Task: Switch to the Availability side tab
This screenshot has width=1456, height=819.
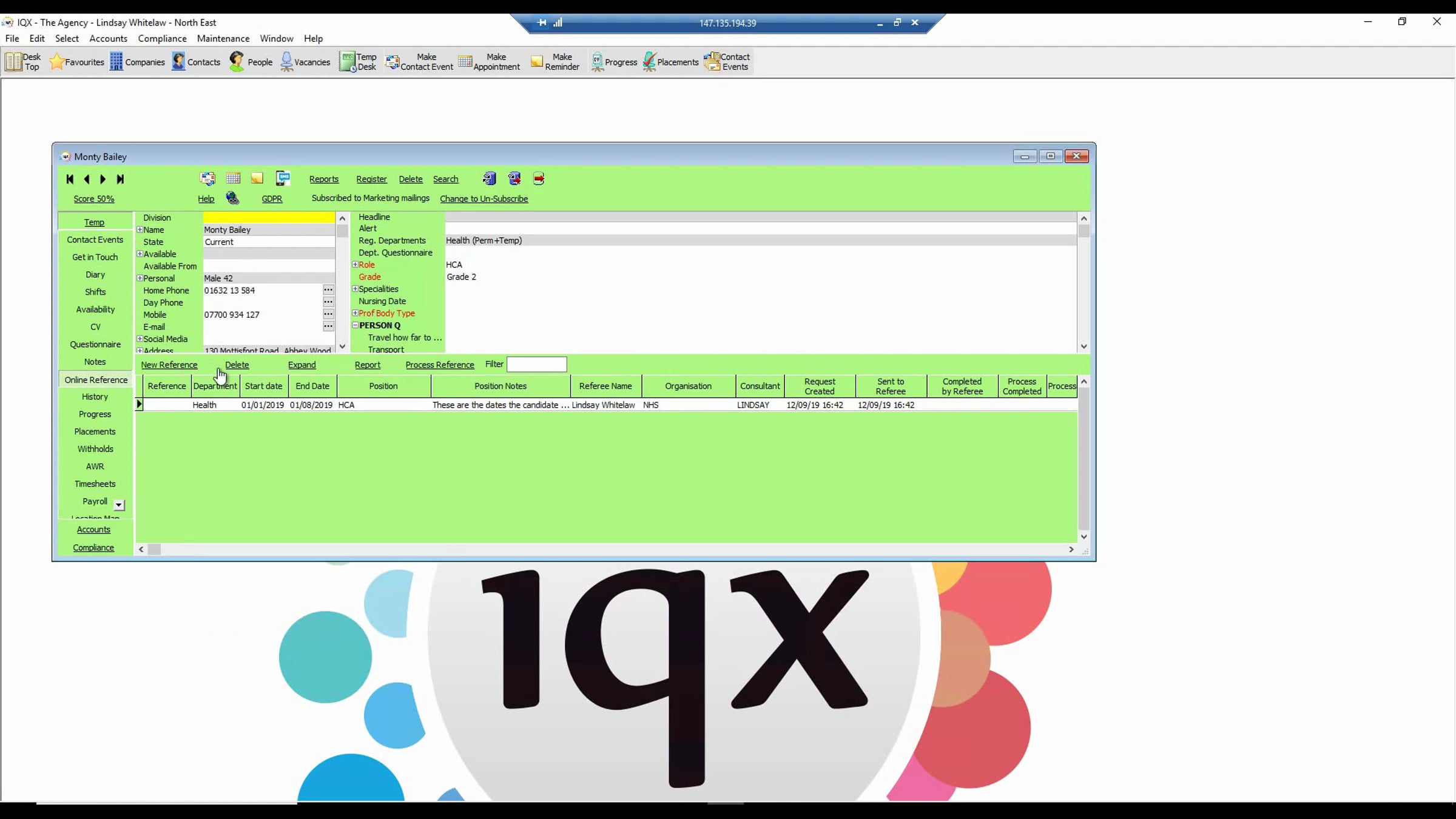Action: (x=95, y=309)
